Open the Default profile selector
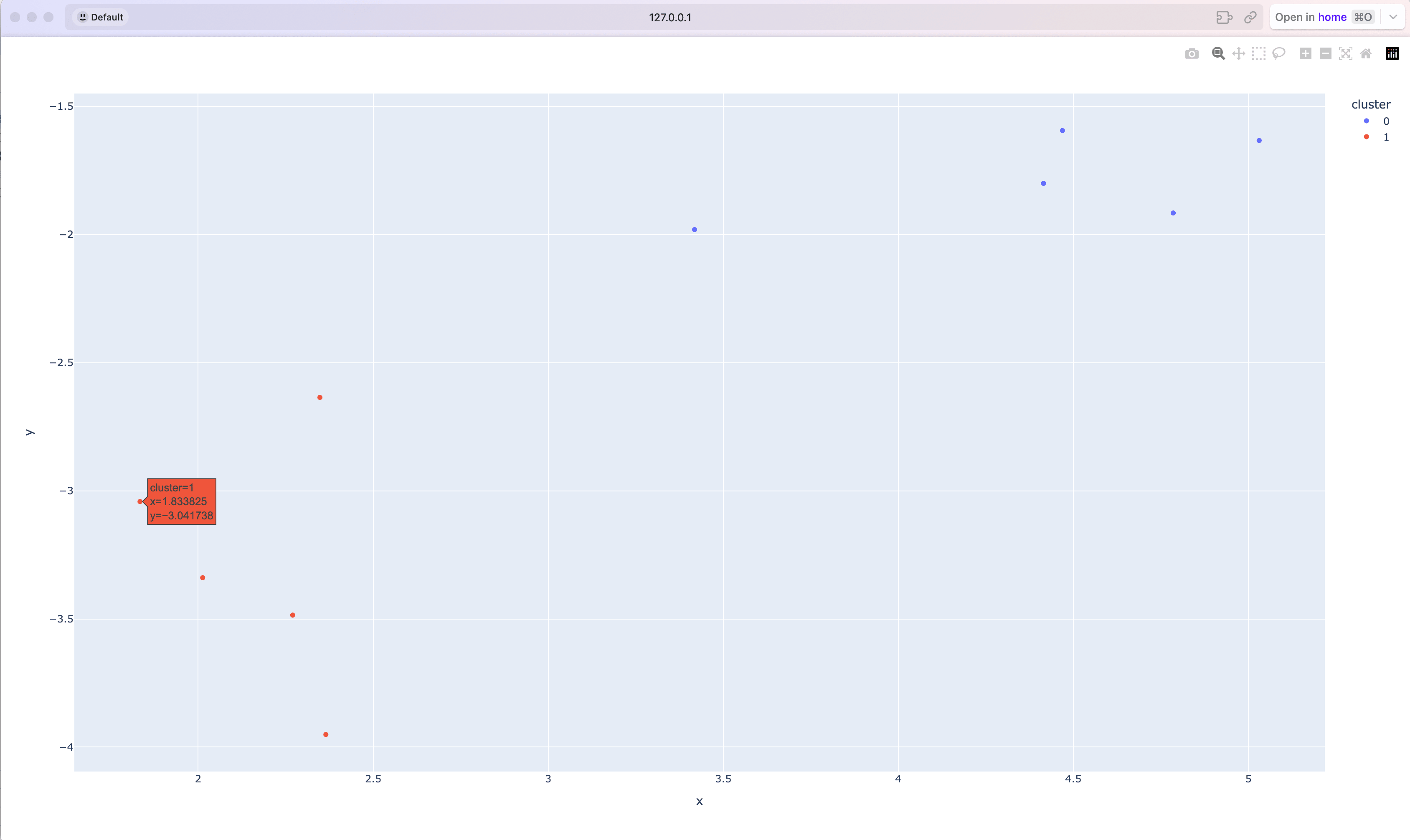 tap(101, 17)
